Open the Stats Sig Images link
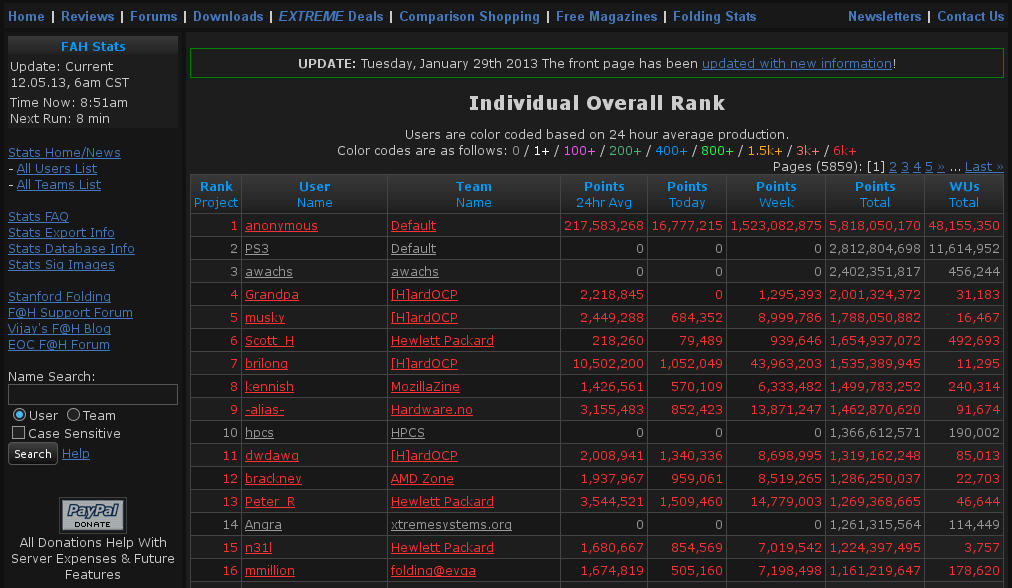The height and width of the screenshot is (588, 1012). coord(61,265)
